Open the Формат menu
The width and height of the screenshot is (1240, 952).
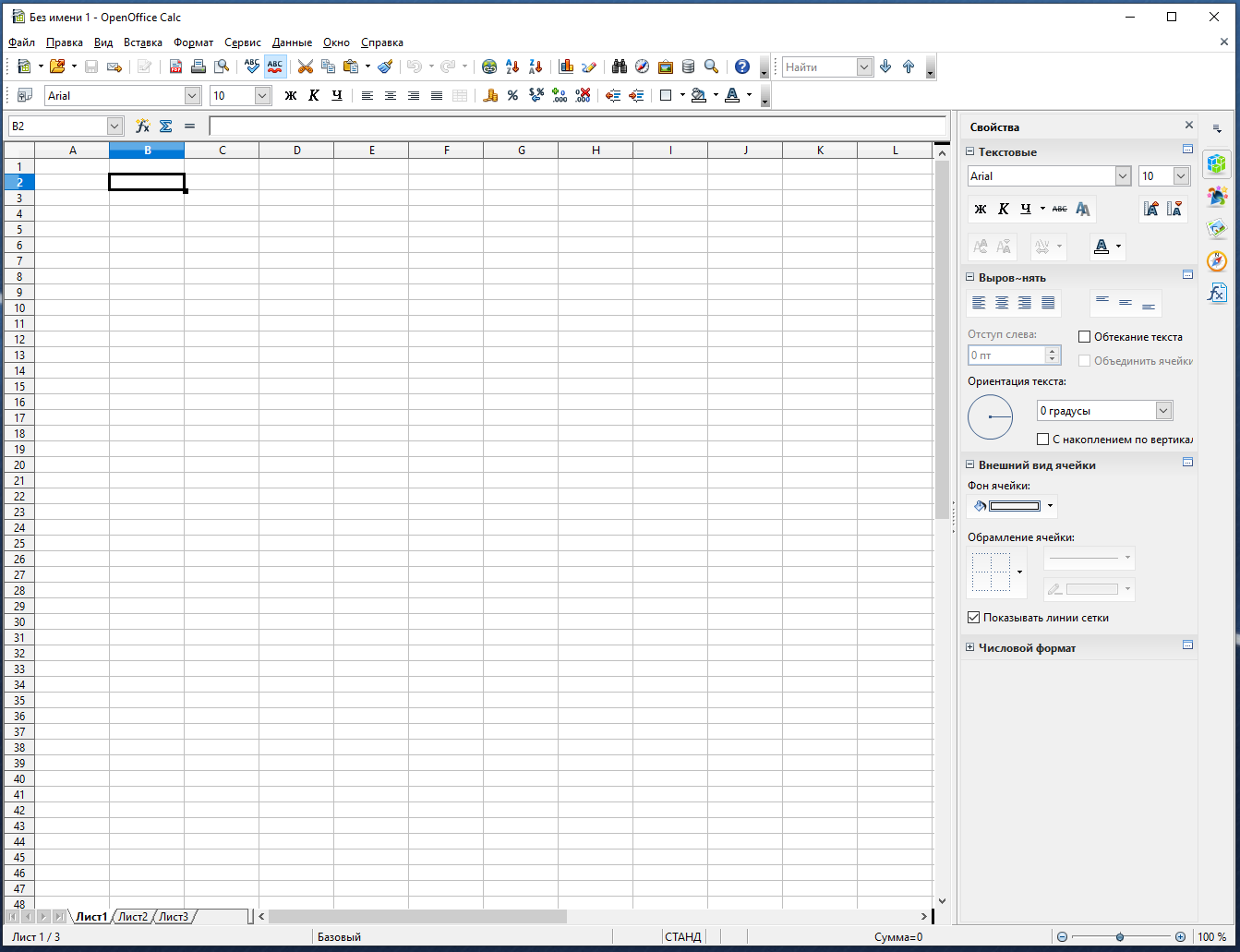click(x=193, y=42)
